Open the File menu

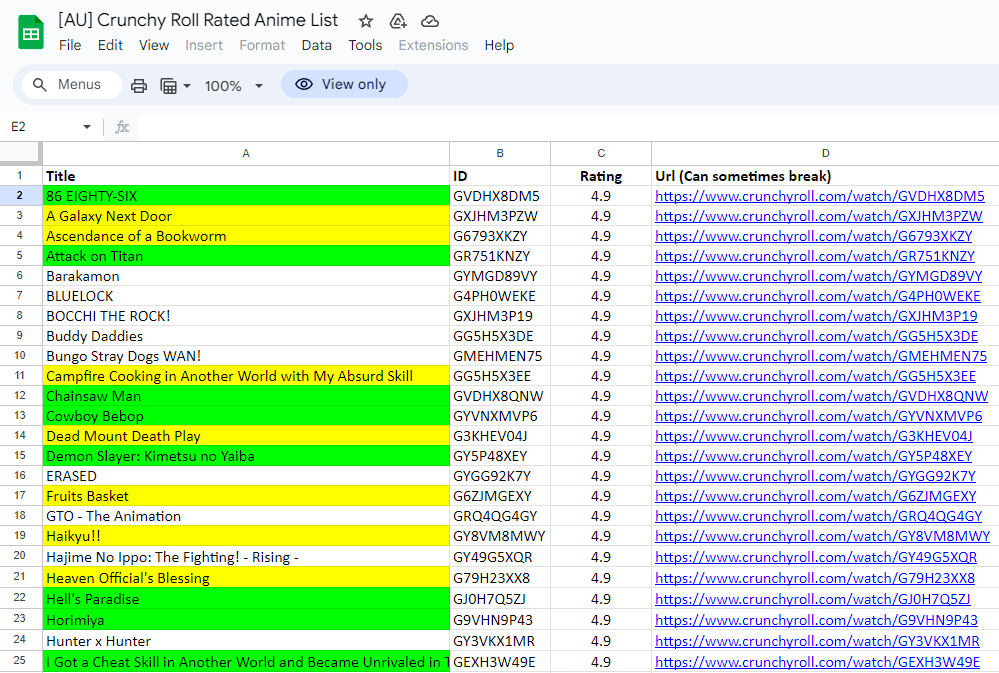(70, 45)
